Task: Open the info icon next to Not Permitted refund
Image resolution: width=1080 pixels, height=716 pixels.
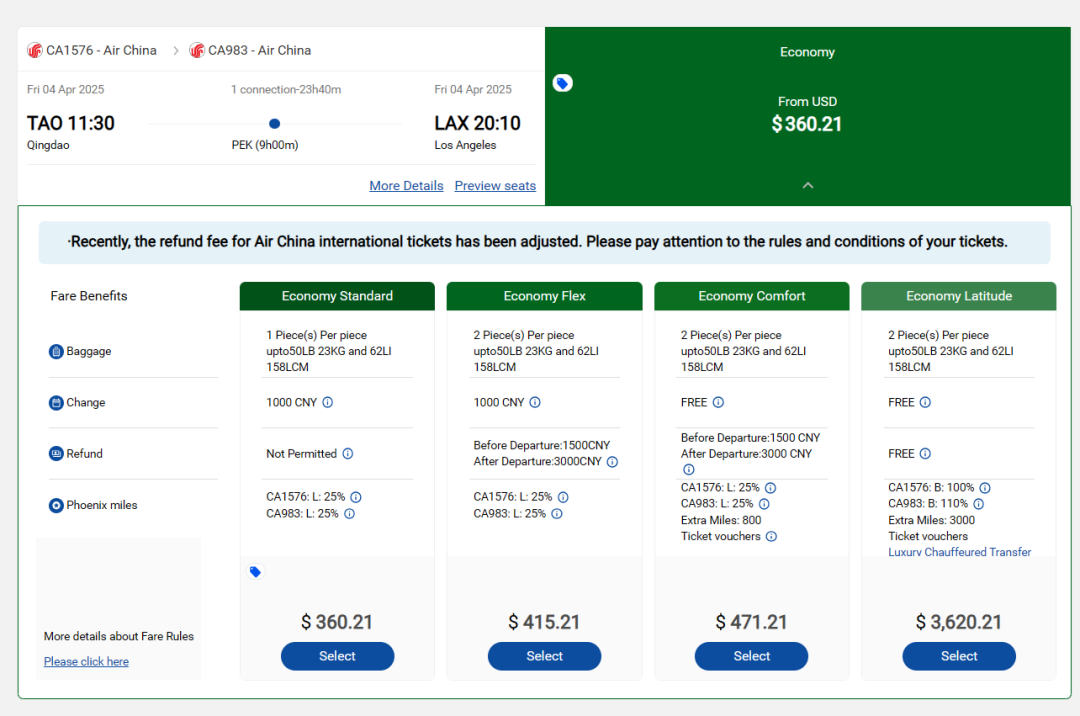Action: tap(348, 454)
